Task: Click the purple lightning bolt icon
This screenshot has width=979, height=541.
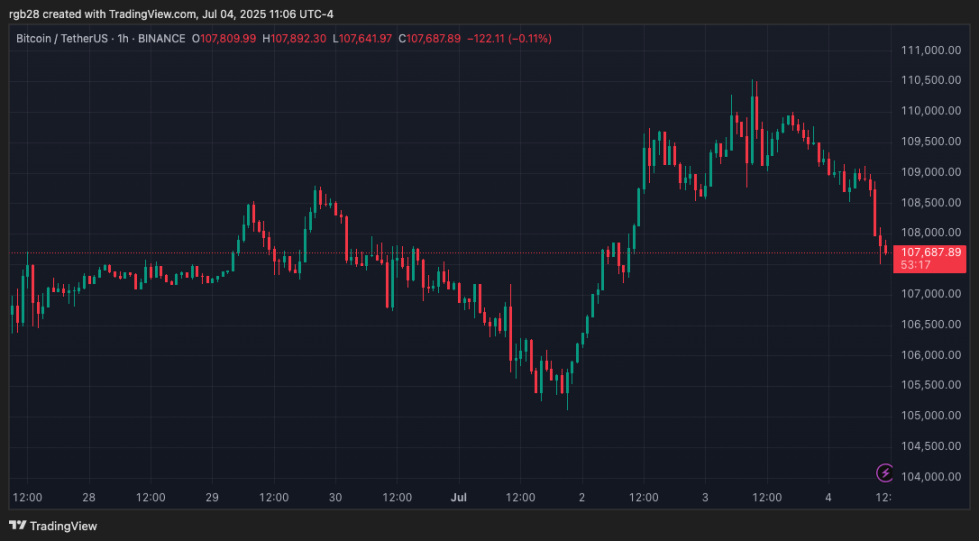Action: pos(884,472)
